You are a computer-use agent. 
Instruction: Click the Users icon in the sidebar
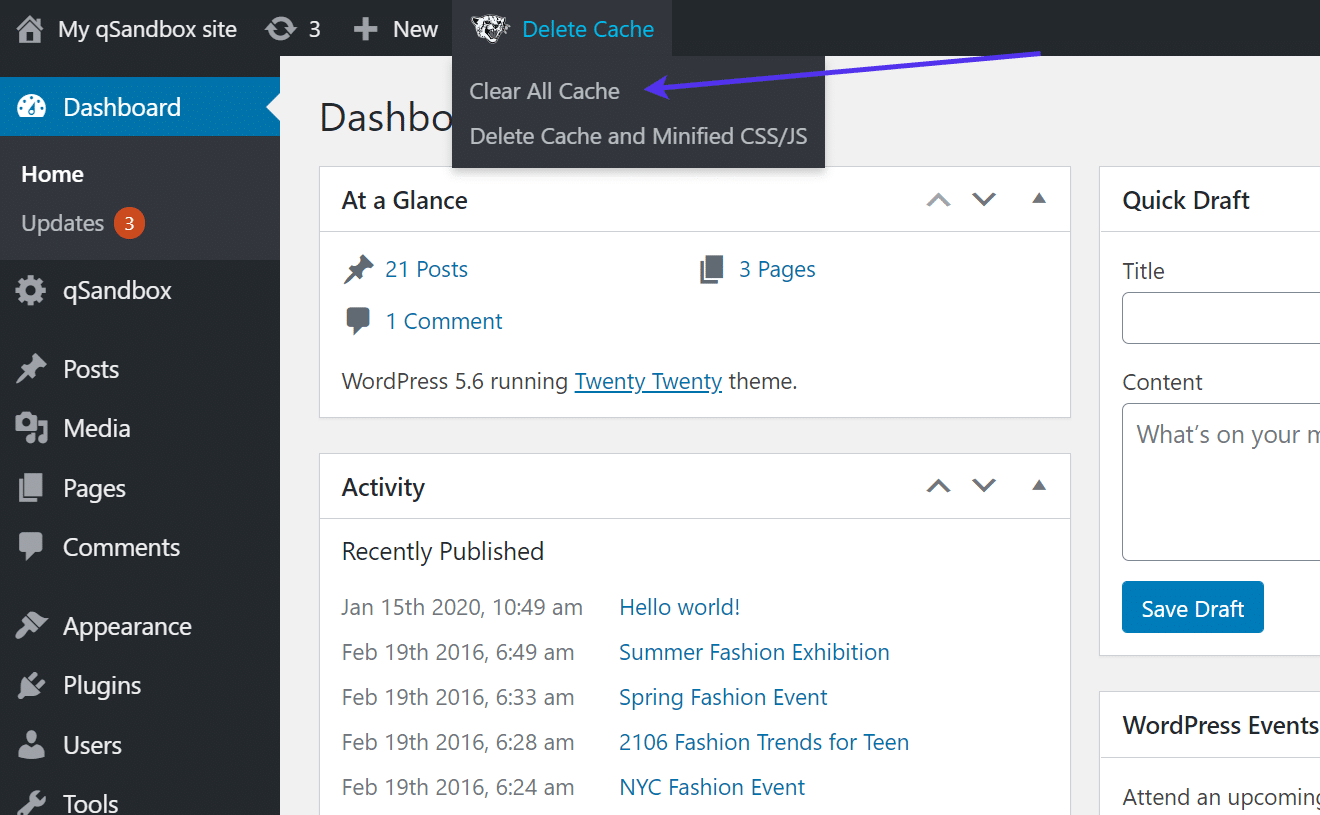tap(30, 744)
